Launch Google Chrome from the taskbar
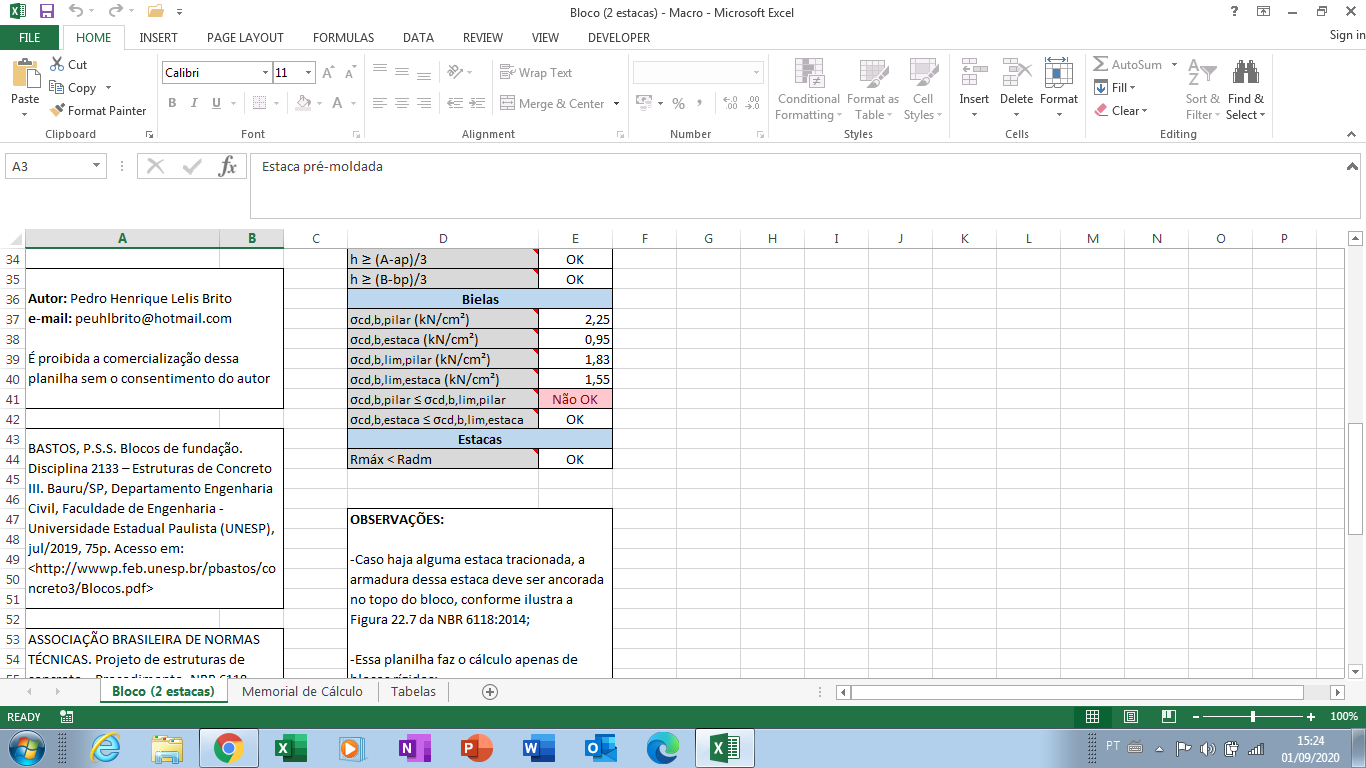The width and height of the screenshot is (1366, 768). pos(228,747)
